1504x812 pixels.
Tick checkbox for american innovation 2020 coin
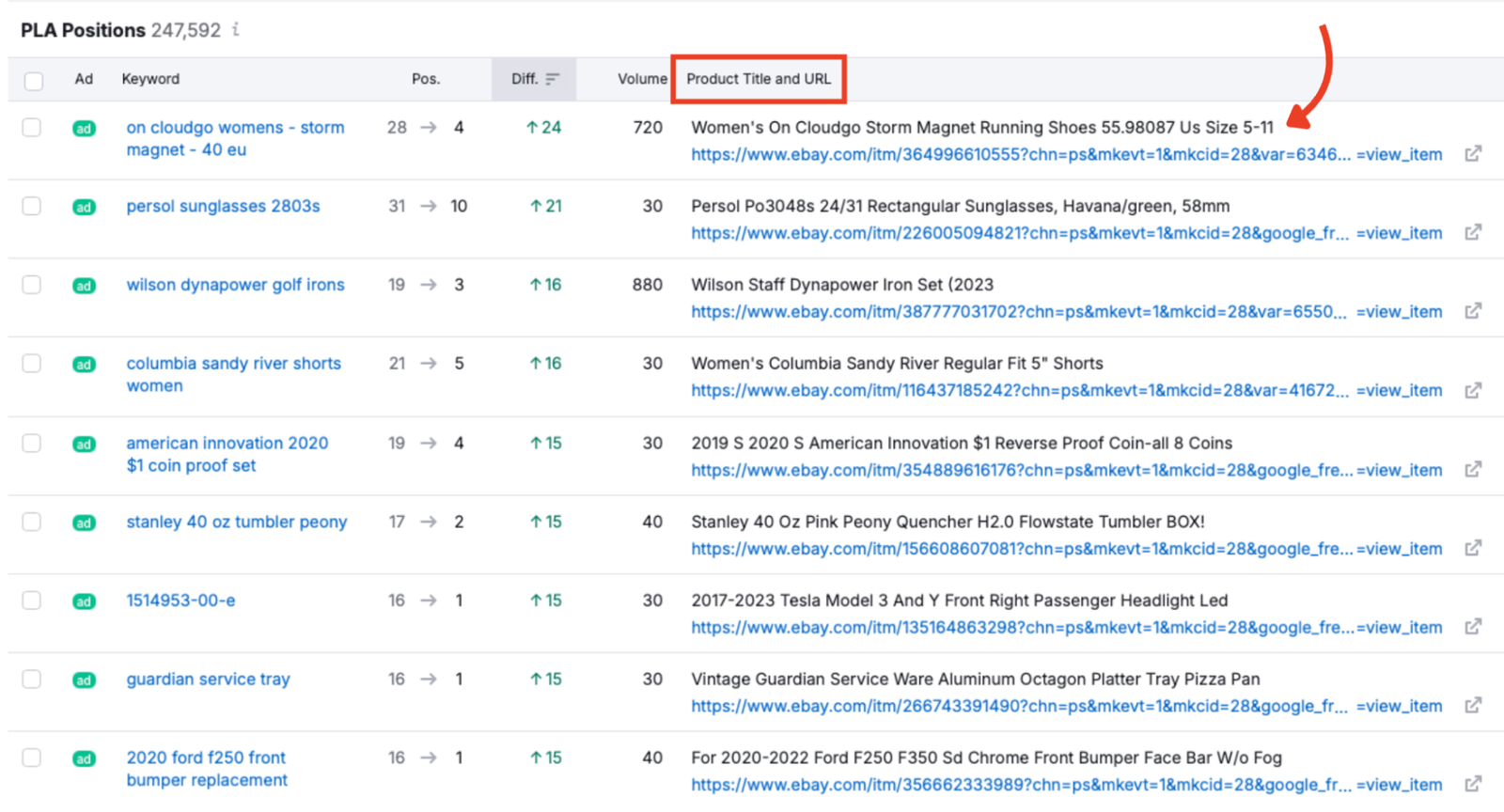(32, 443)
